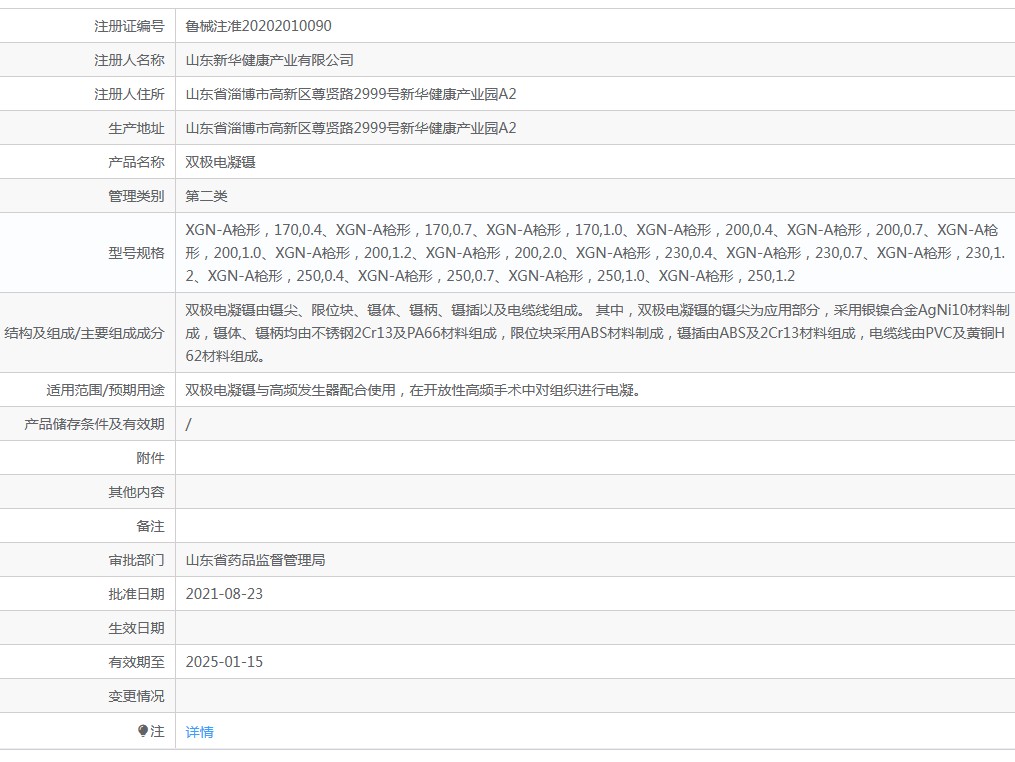Select the product name 双极电凝镊
Screen dimensions: 1015x762
click(220, 162)
